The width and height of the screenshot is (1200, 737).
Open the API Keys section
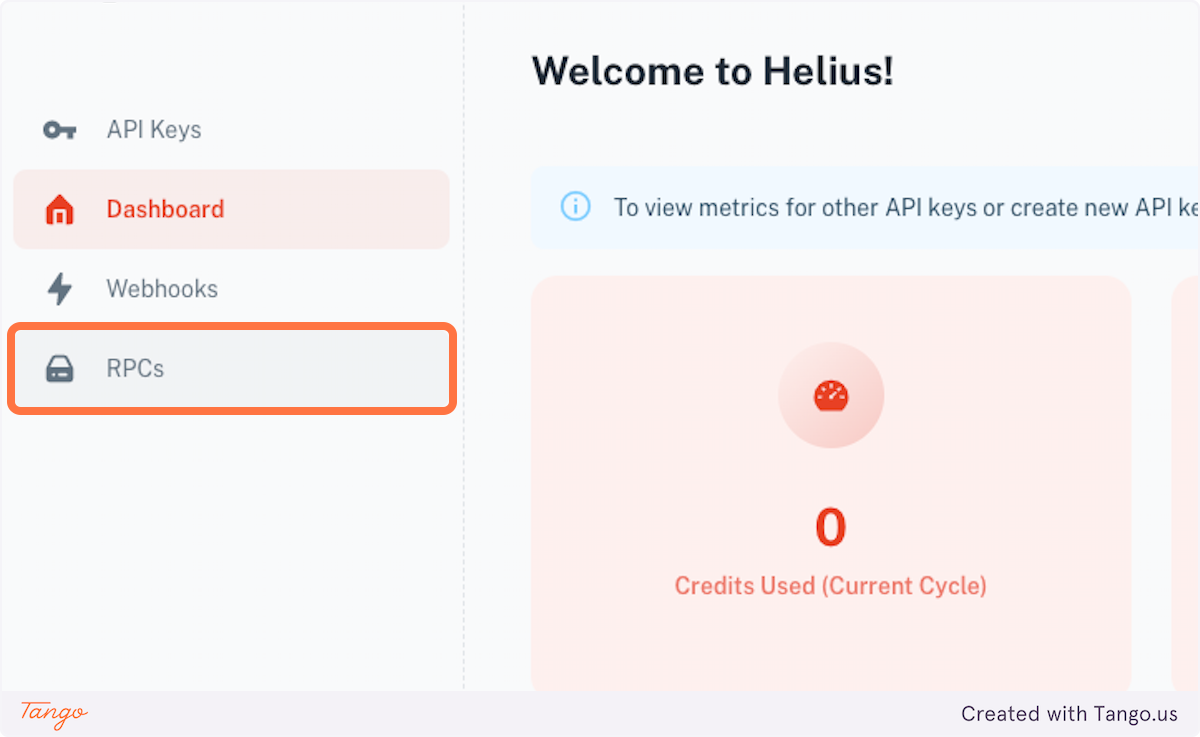pyautogui.click(x=153, y=129)
